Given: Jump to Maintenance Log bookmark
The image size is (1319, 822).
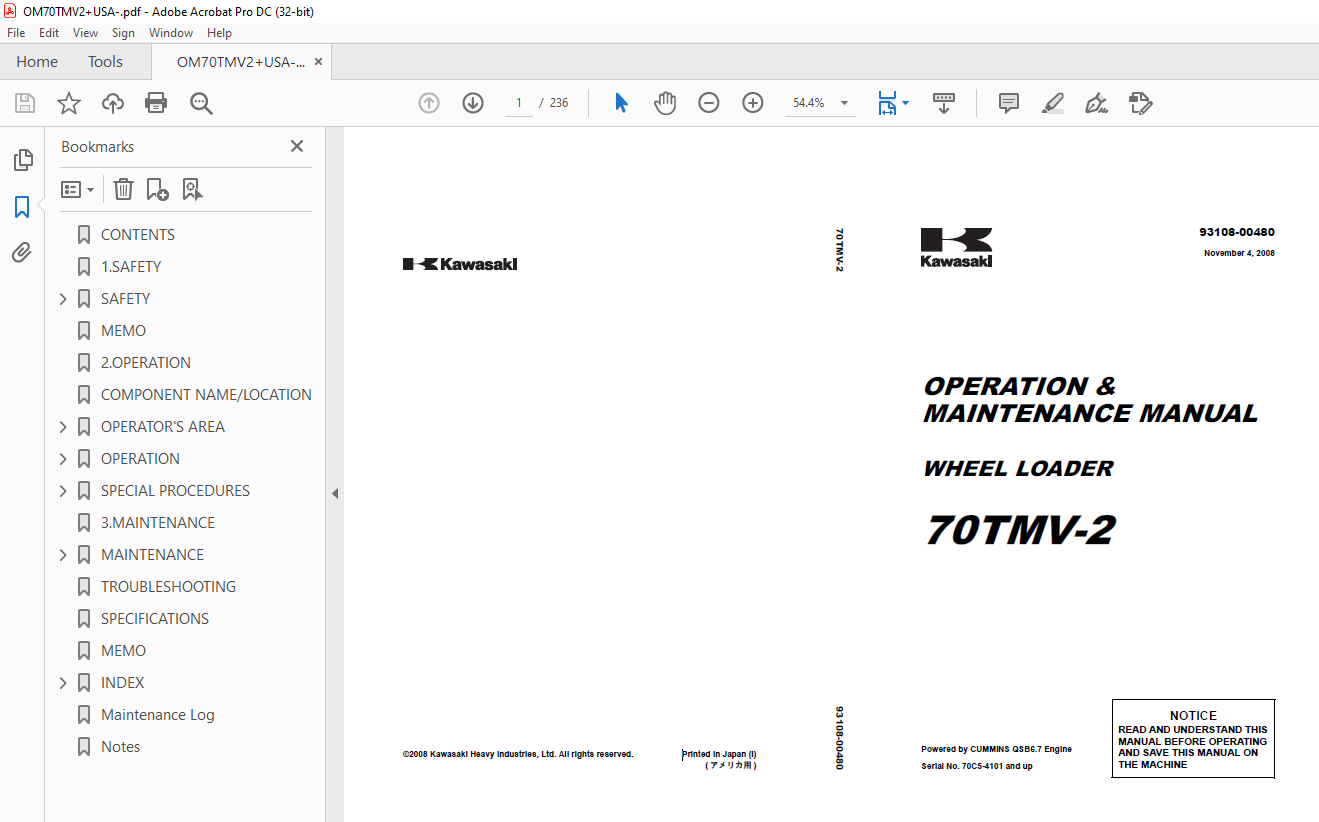Looking at the screenshot, I should tap(158, 715).
